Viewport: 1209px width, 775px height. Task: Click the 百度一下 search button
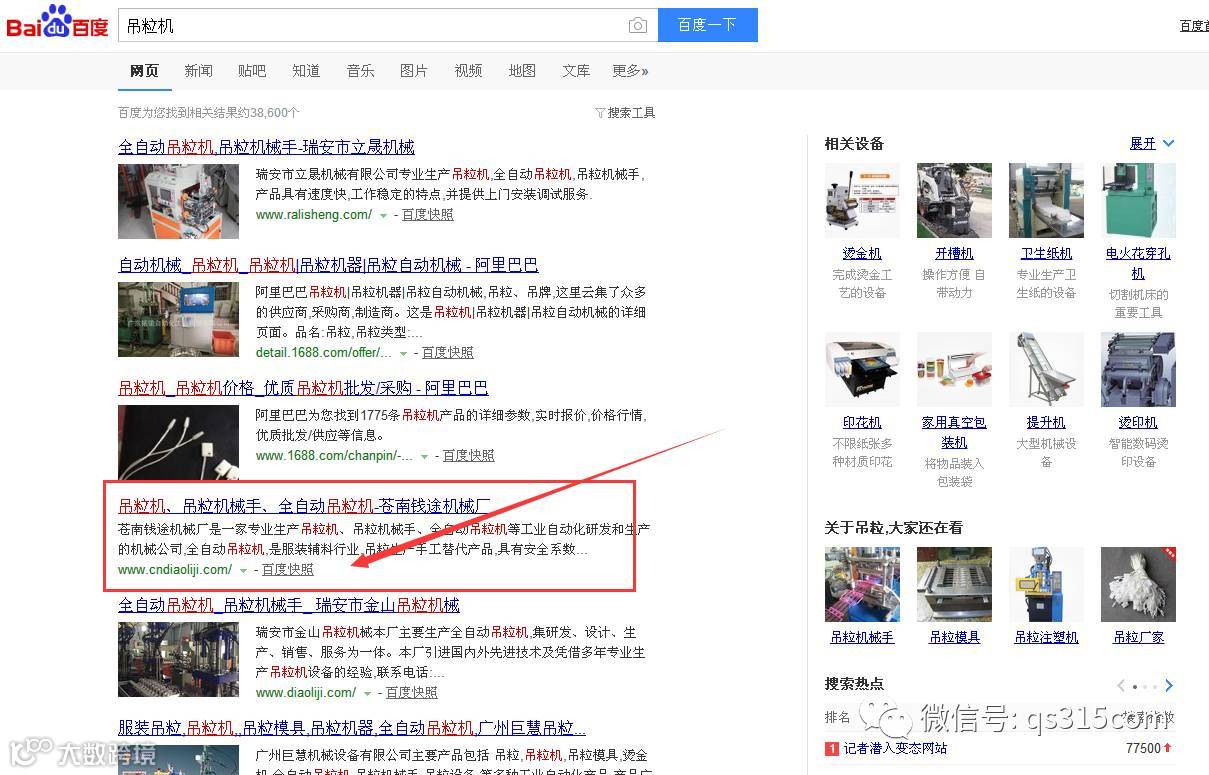[707, 25]
